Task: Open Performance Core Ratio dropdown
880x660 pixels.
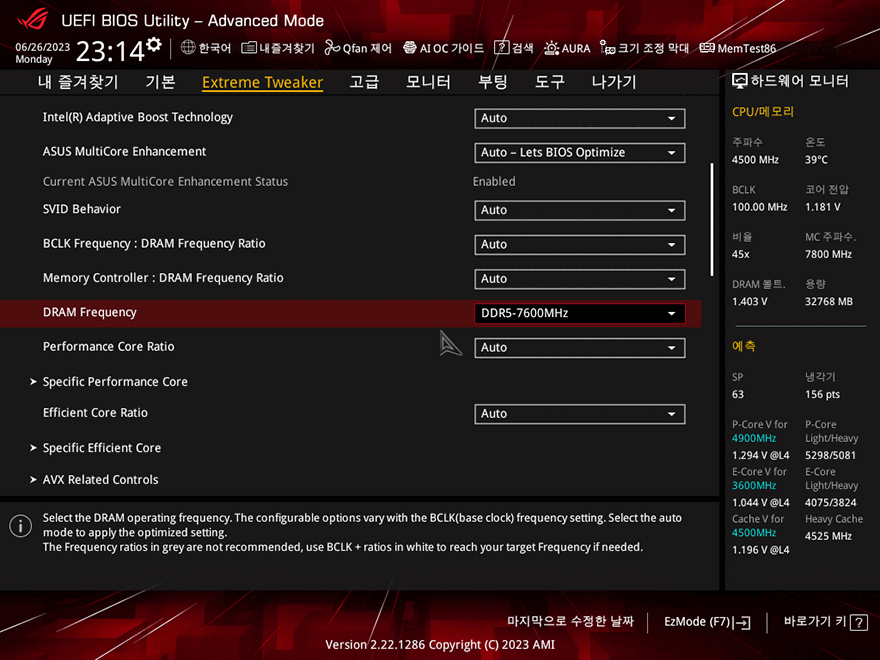Action: (579, 347)
